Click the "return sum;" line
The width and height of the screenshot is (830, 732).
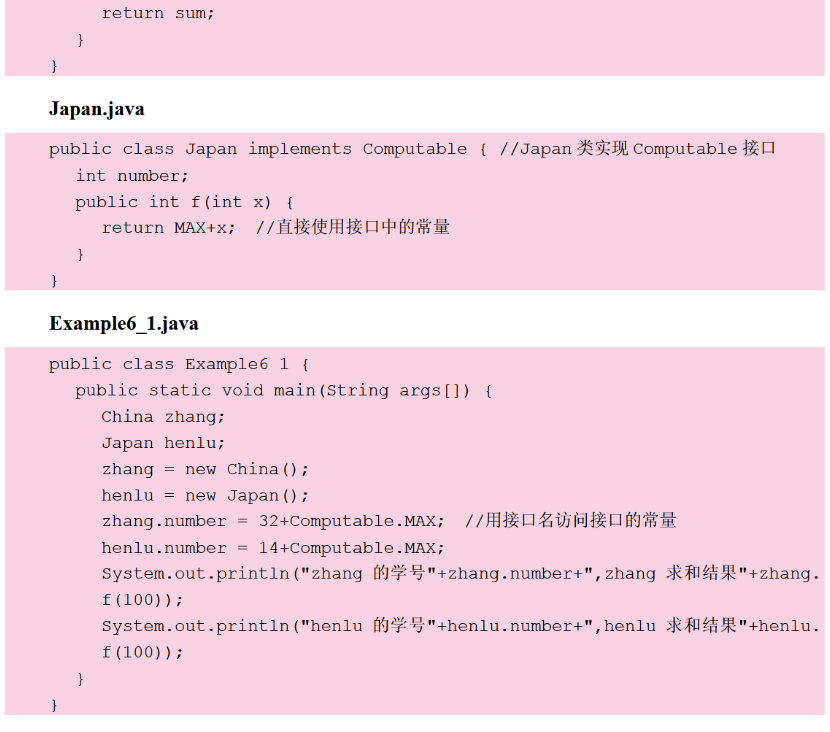click(158, 14)
